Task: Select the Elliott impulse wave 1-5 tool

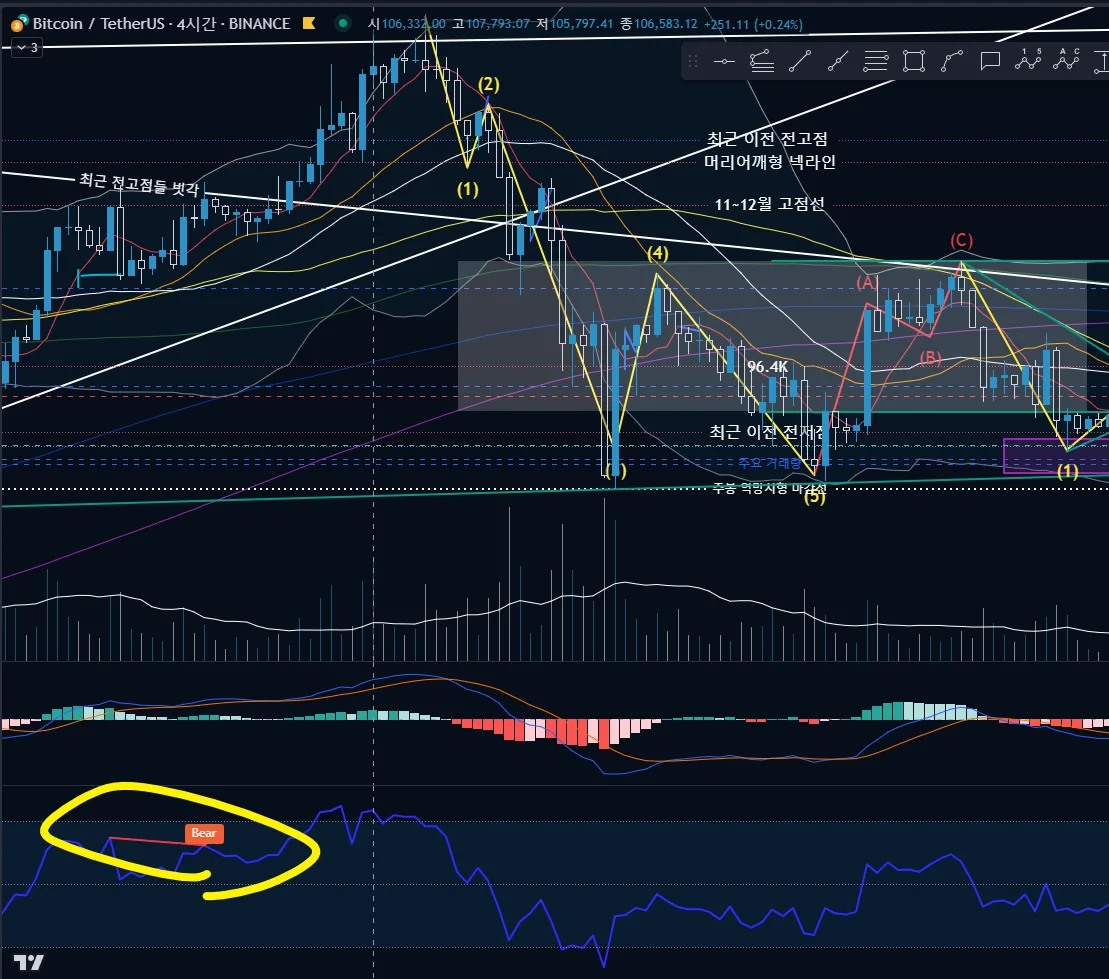Action: click(1028, 59)
